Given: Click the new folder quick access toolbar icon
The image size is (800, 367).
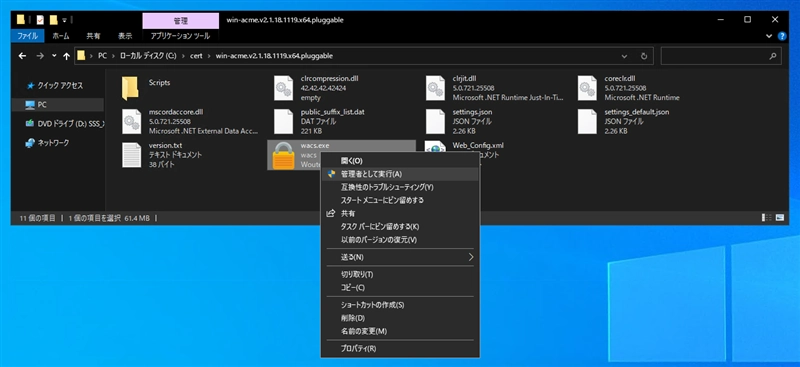Looking at the screenshot, I should pyautogui.click(x=53, y=20).
